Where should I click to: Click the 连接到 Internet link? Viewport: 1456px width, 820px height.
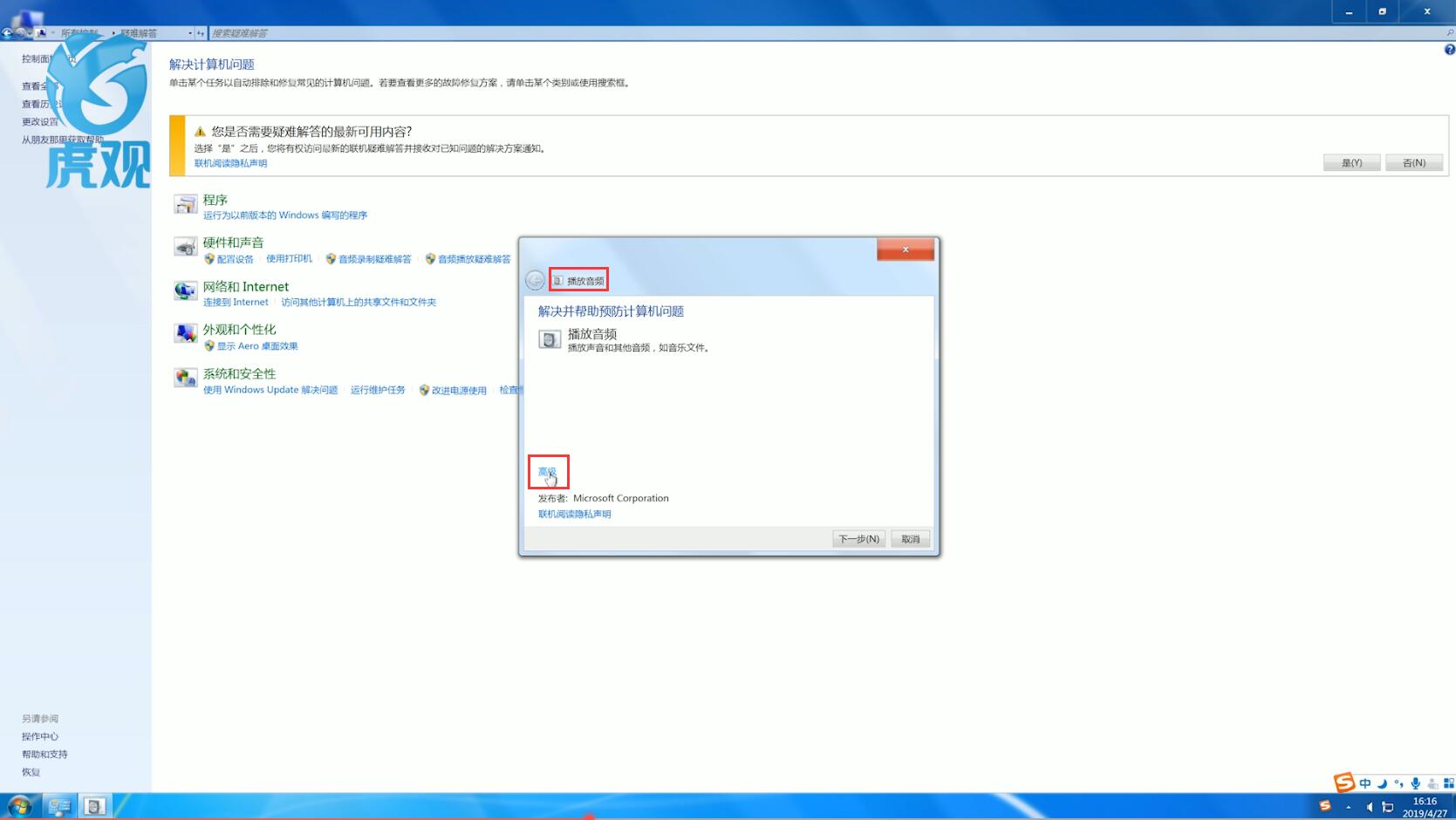236,303
